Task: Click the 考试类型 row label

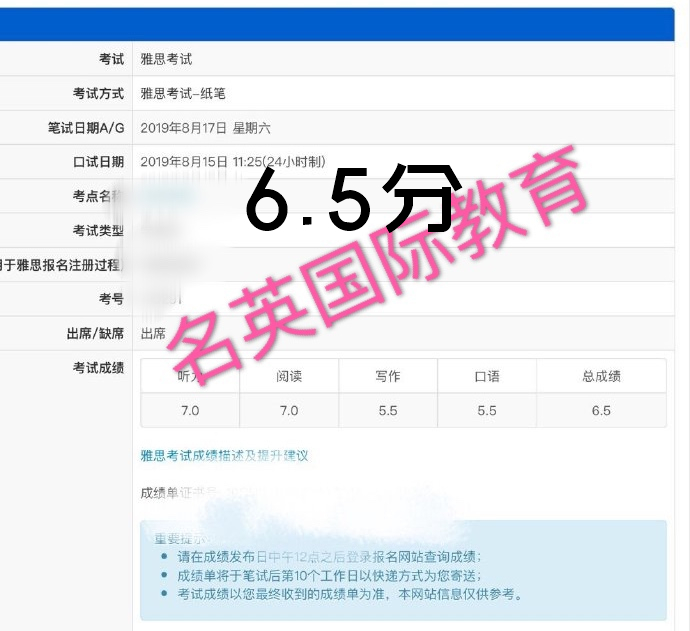Action: [x=98, y=230]
